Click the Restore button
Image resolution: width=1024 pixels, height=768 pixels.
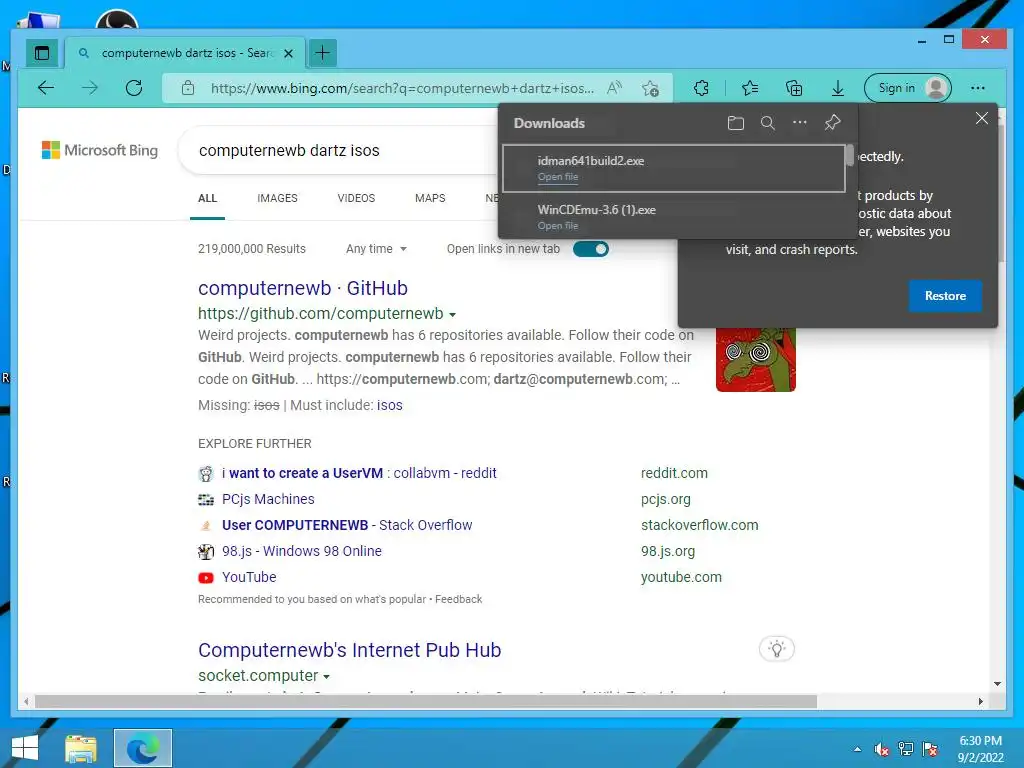(945, 296)
